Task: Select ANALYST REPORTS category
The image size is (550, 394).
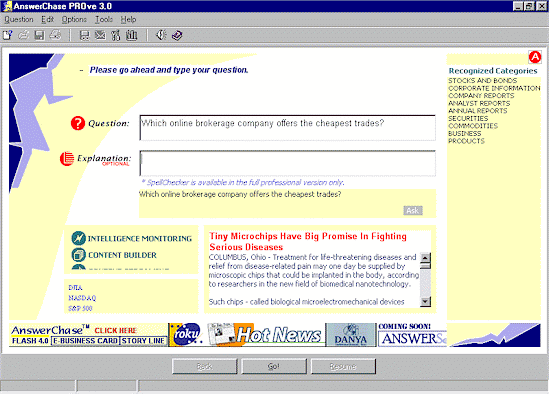Action: (x=479, y=103)
